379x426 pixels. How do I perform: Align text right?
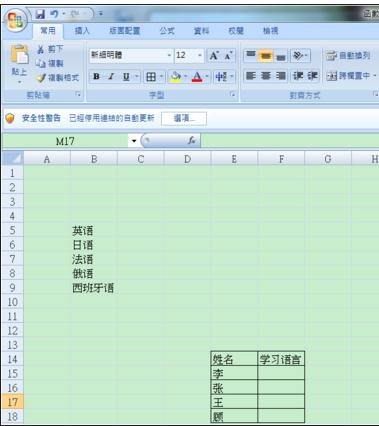281,76
